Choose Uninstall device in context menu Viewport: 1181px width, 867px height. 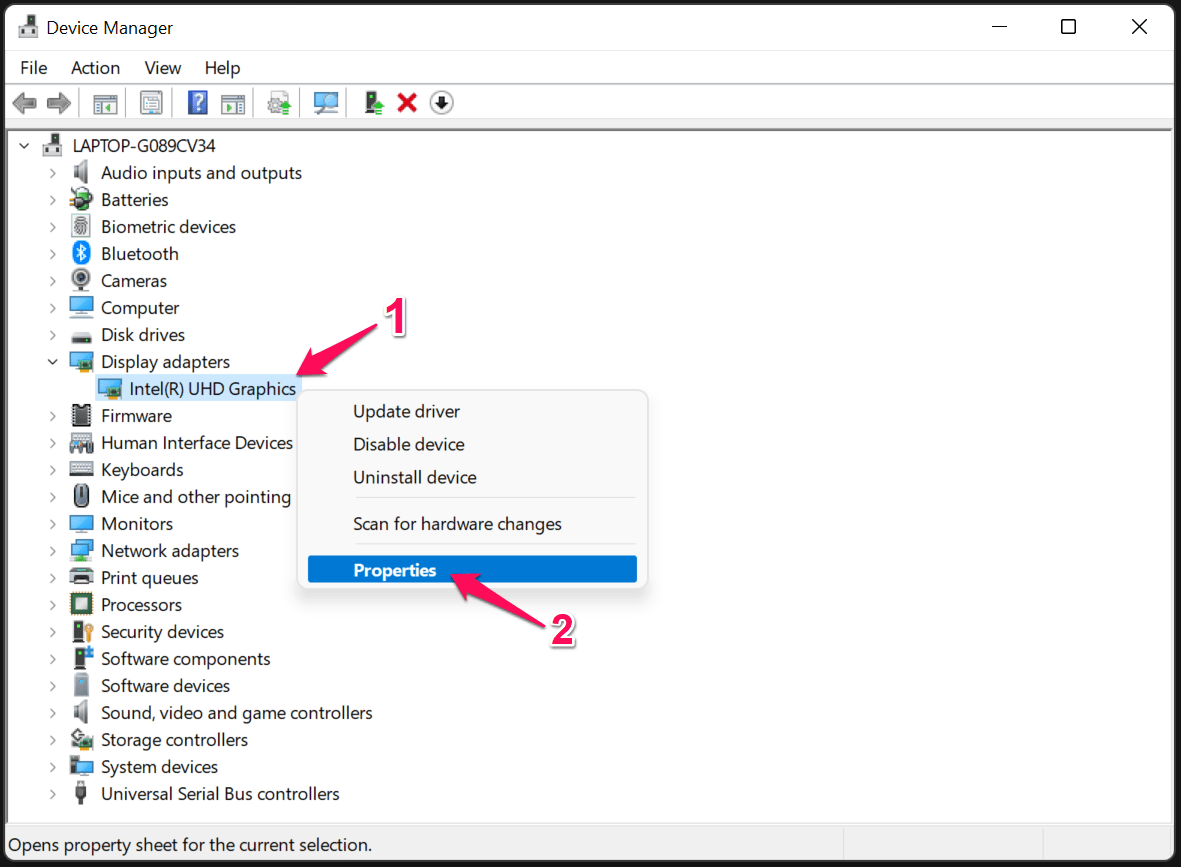pyautogui.click(x=414, y=477)
